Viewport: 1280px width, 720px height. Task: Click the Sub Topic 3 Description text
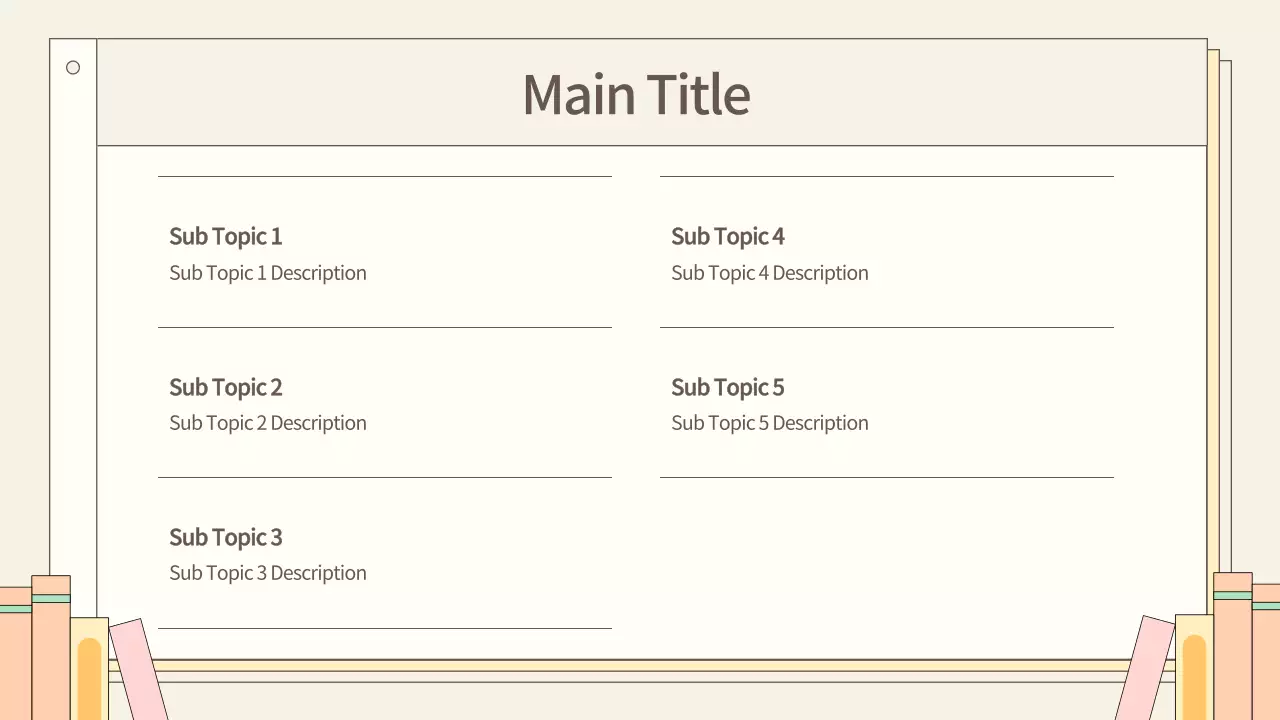pos(268,573)
